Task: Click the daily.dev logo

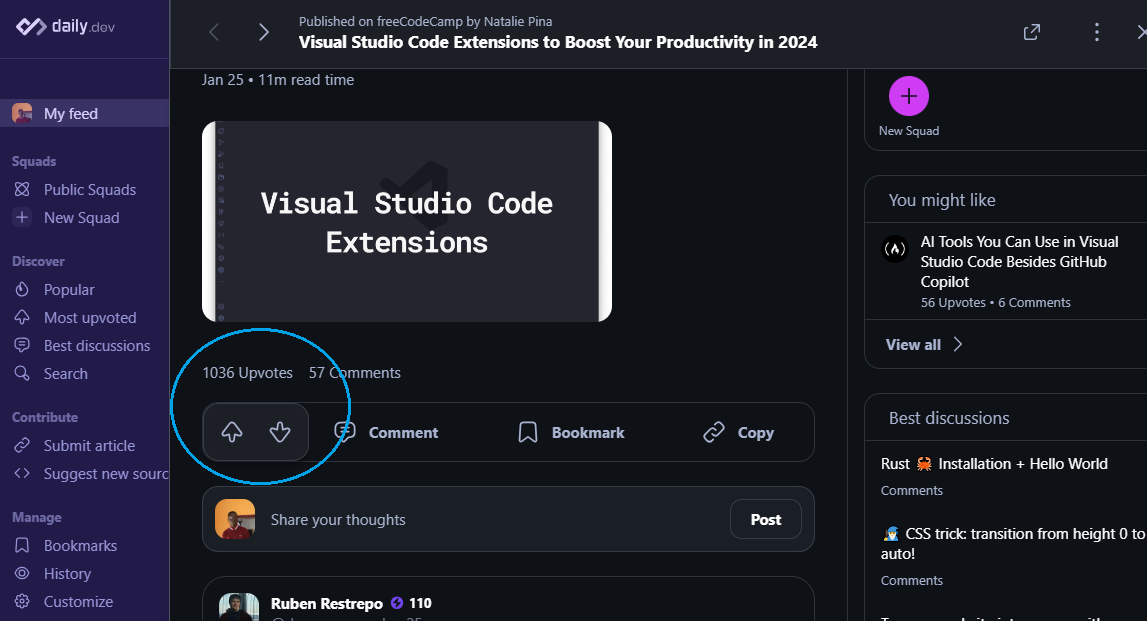Action: click(65, 26)
